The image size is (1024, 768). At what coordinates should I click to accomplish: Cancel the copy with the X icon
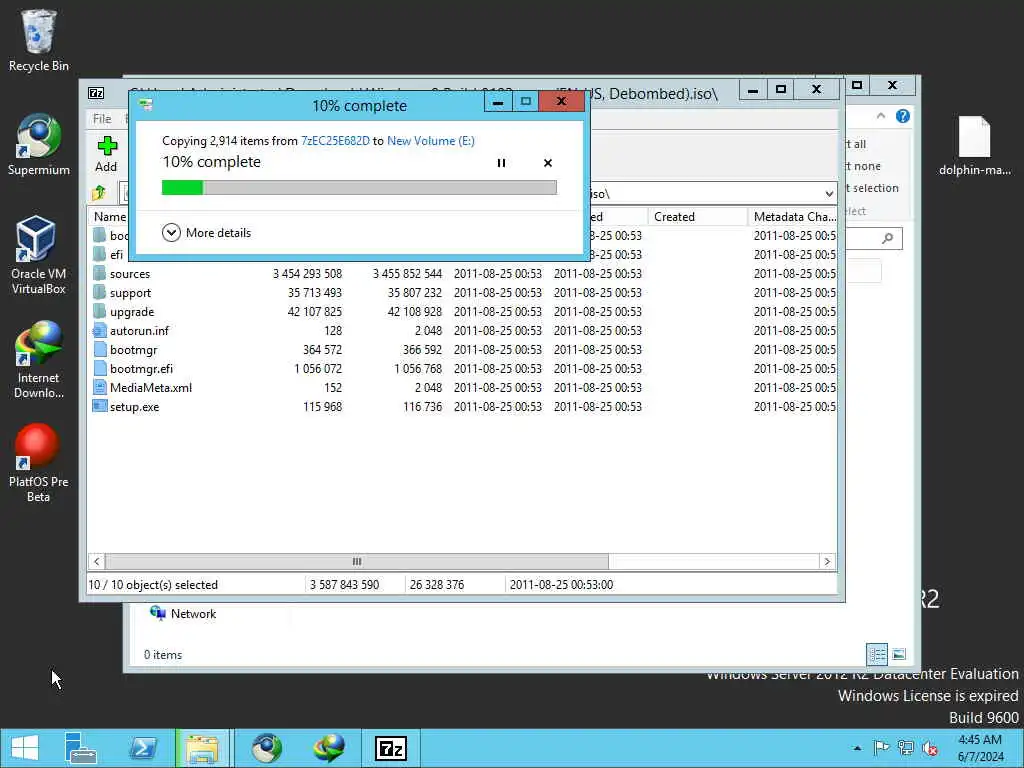(x=548, y=163)
